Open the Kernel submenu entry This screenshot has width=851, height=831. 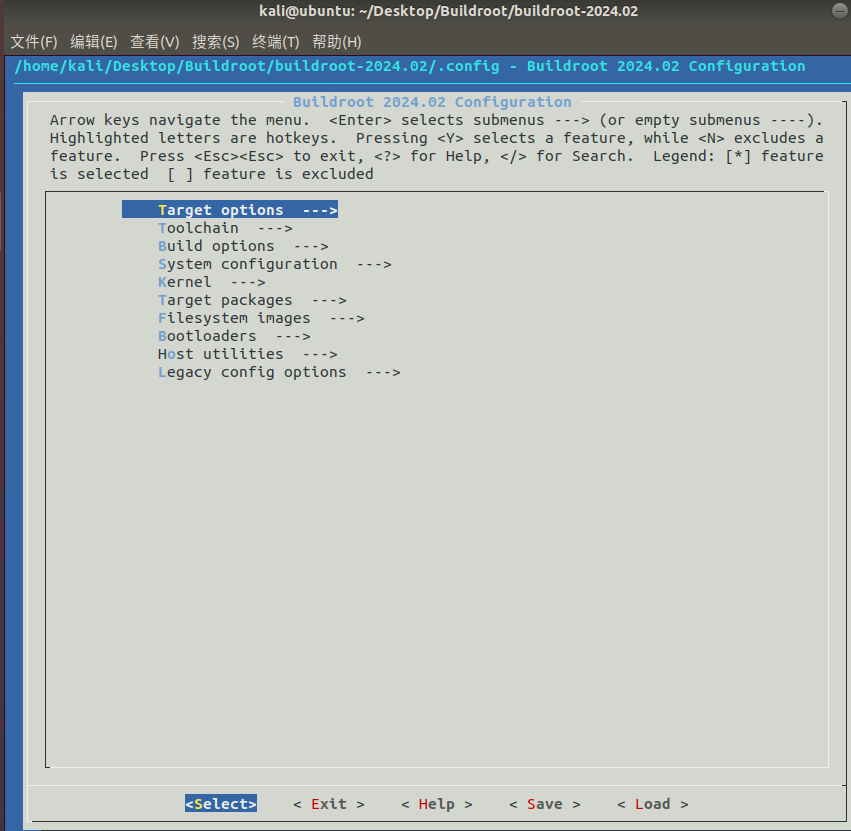(212, 282)
